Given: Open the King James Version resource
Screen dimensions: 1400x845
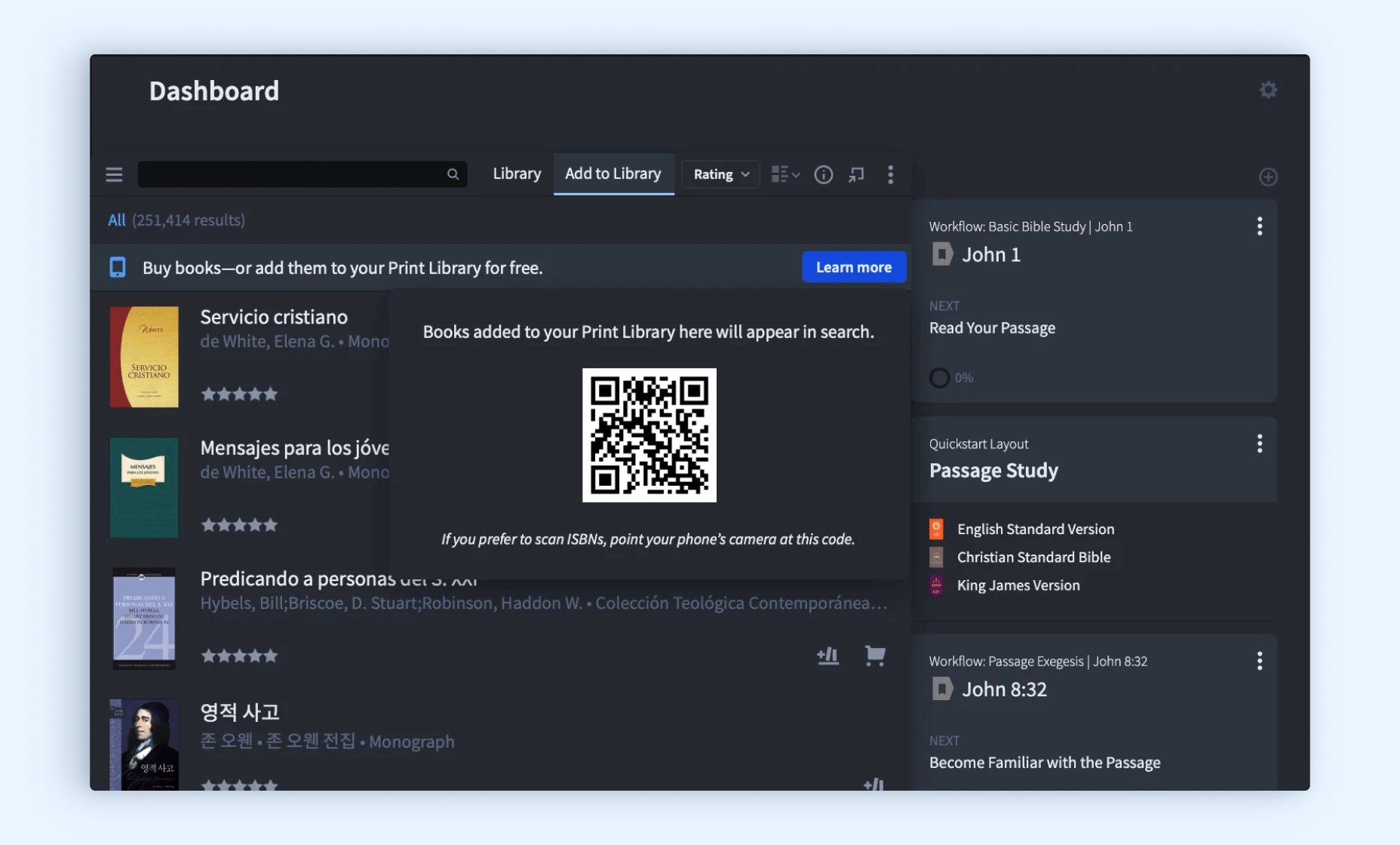Looking at the screenshot, I should click(x=1018, y=585).
